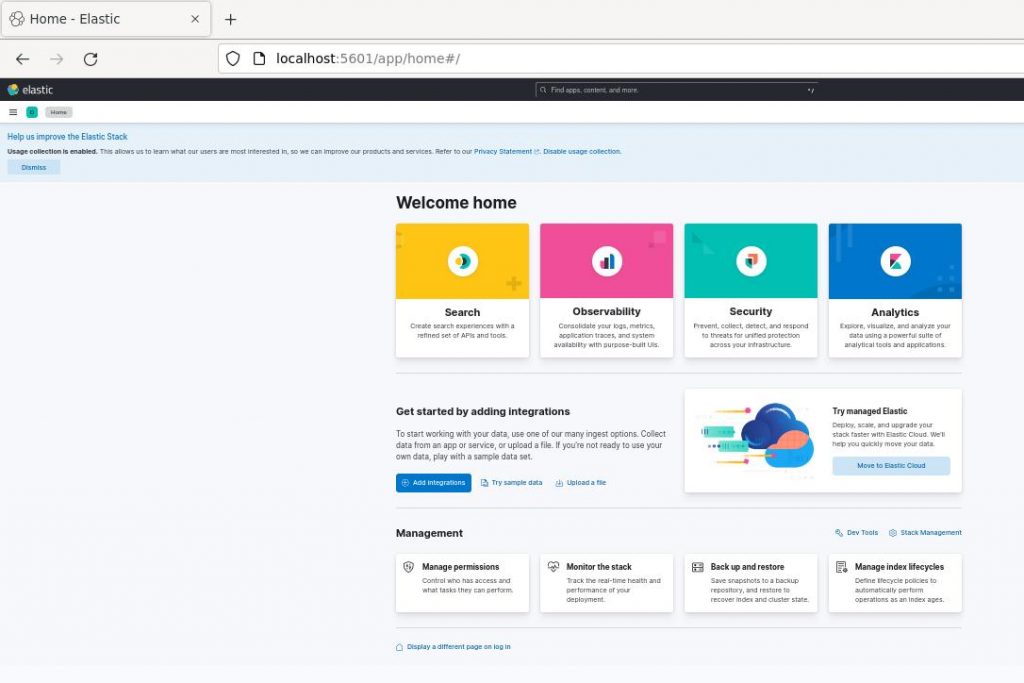This screenshot has width=1024, height=683.
Task: Open a new browser tab with plus
Action: (x=231, y=20)
